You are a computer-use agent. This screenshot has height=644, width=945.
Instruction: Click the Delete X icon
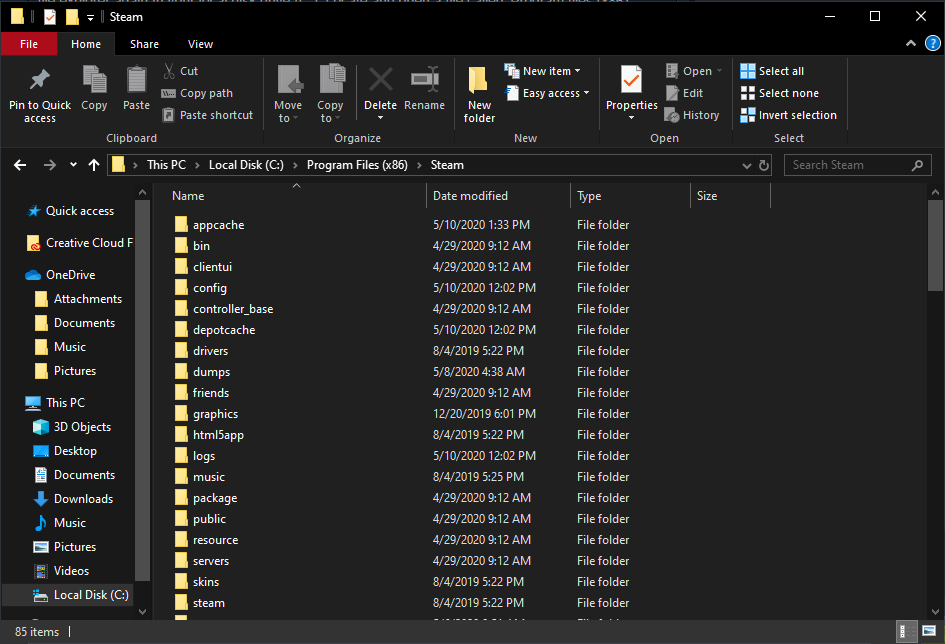click(381, 80)
